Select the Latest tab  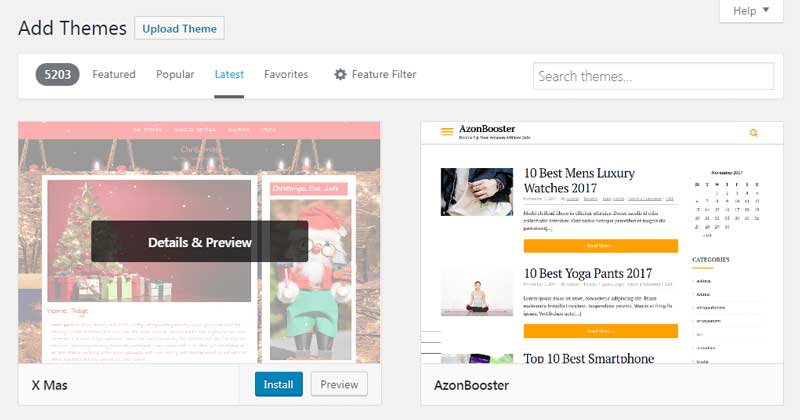click(x=229, y=75)
